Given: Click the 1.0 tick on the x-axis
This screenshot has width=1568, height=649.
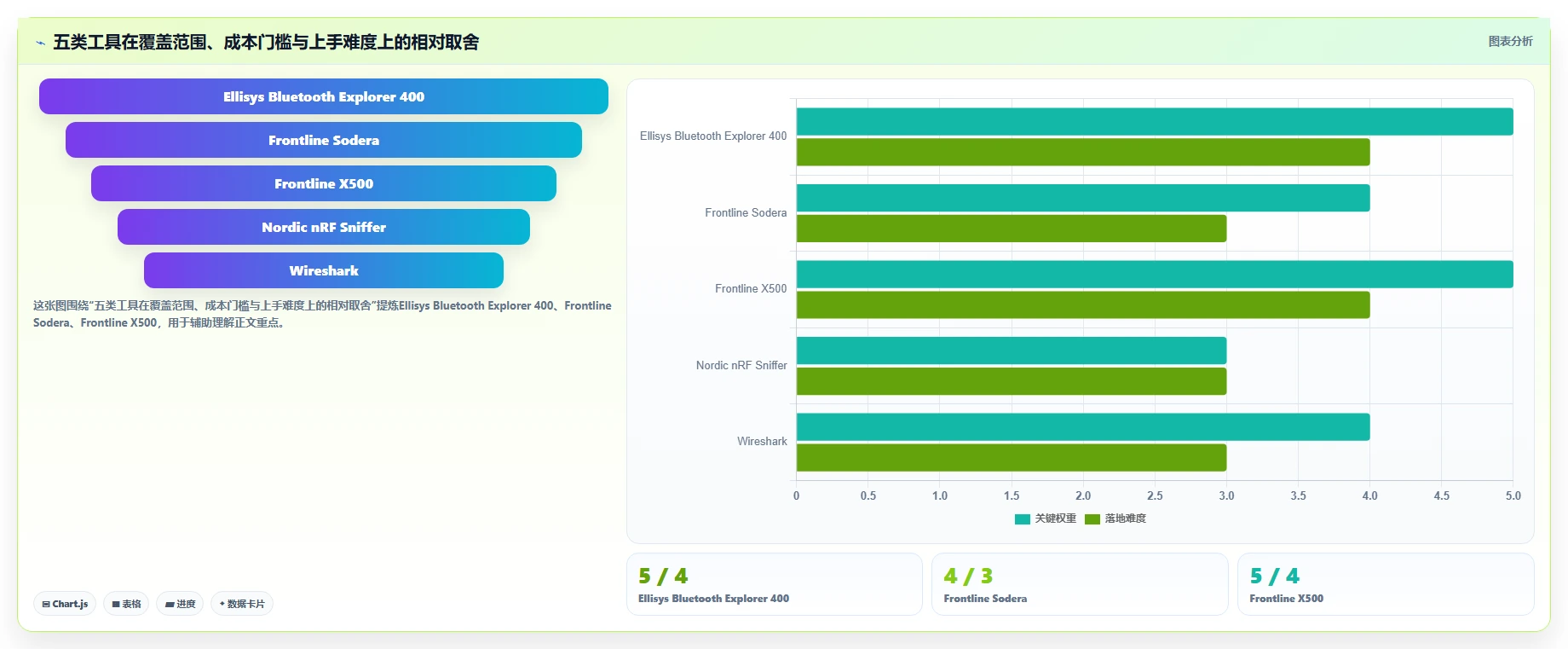Looking at the screenshot, I should pos(940,495).
